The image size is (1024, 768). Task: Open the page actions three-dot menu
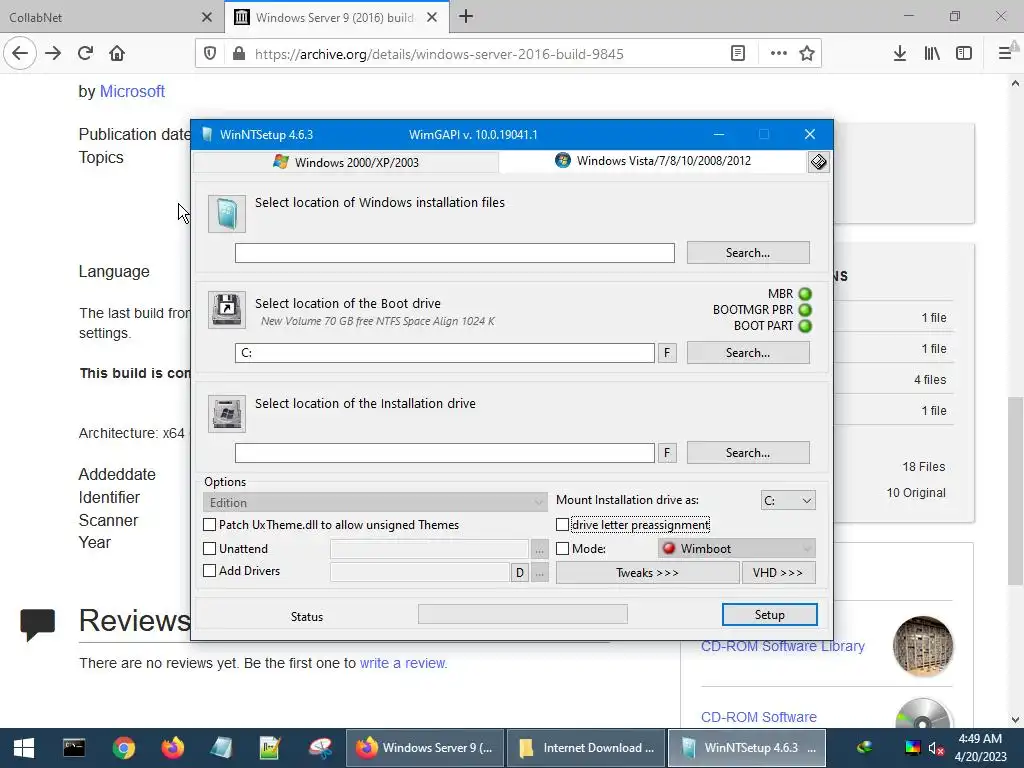(778, 54)
